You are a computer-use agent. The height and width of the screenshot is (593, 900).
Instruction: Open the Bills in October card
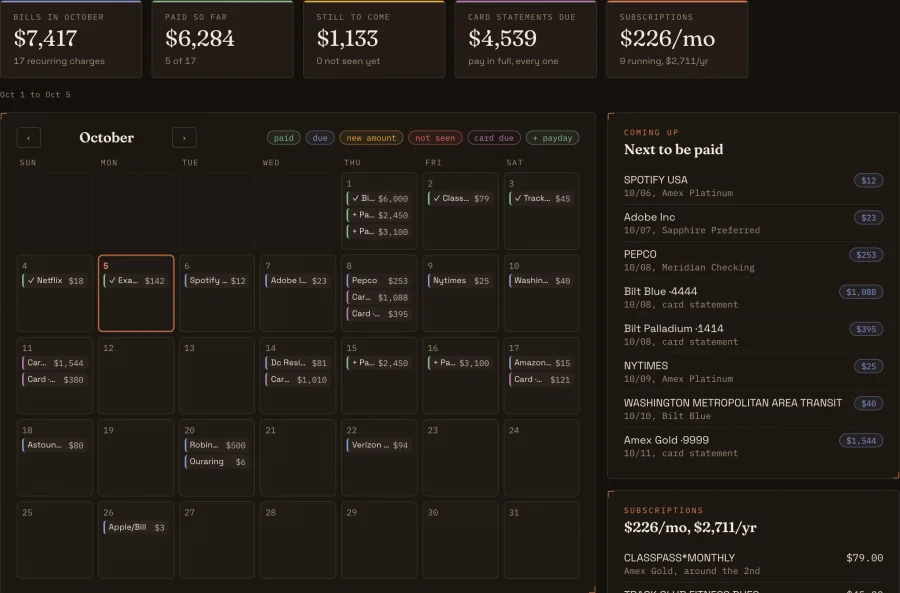click(x=71, y=39)
